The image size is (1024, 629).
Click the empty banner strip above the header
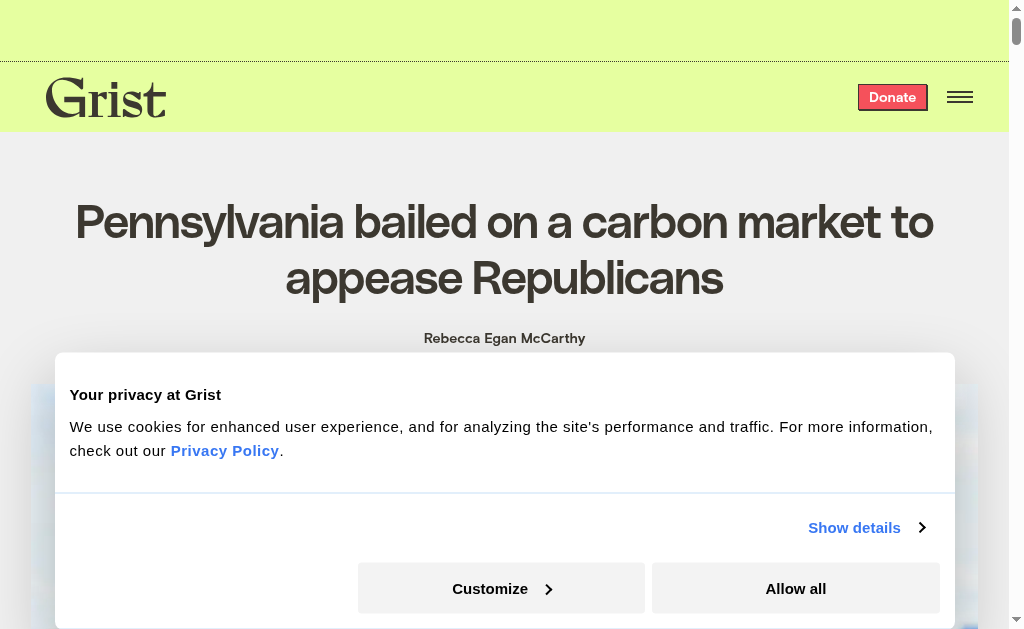pos(500,30)
